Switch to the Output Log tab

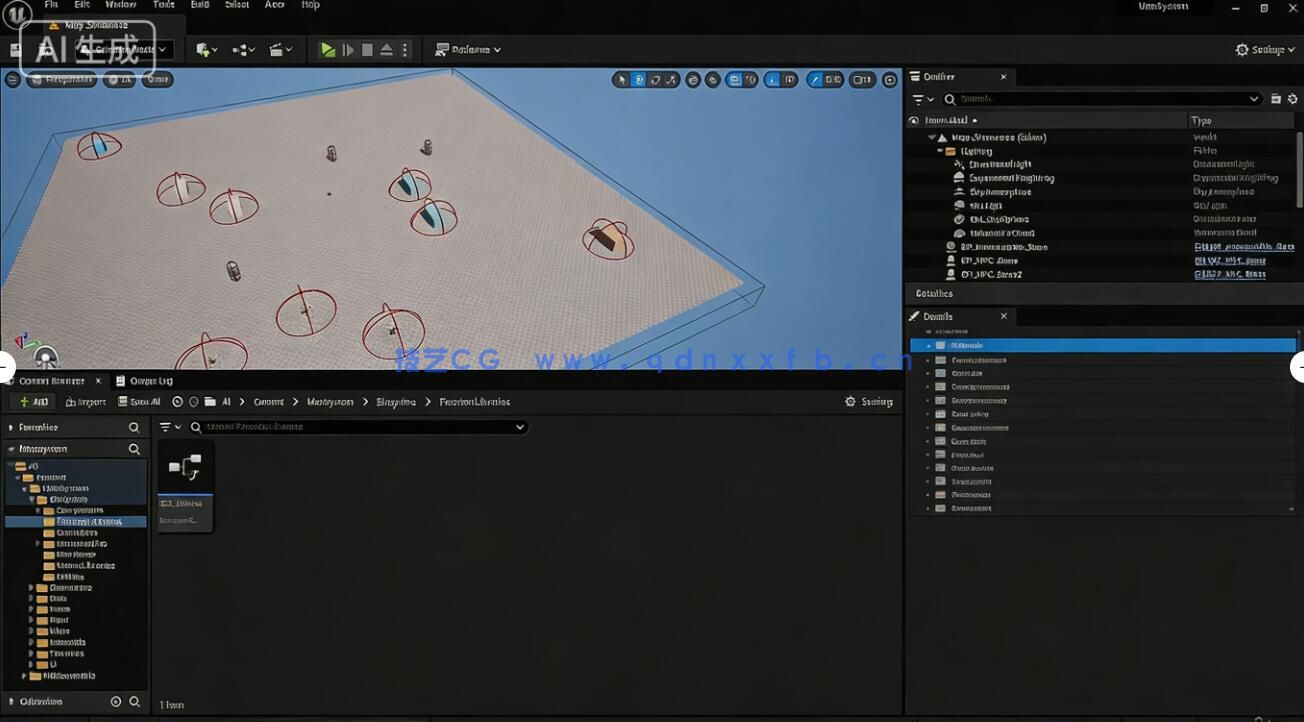[144, 381]
